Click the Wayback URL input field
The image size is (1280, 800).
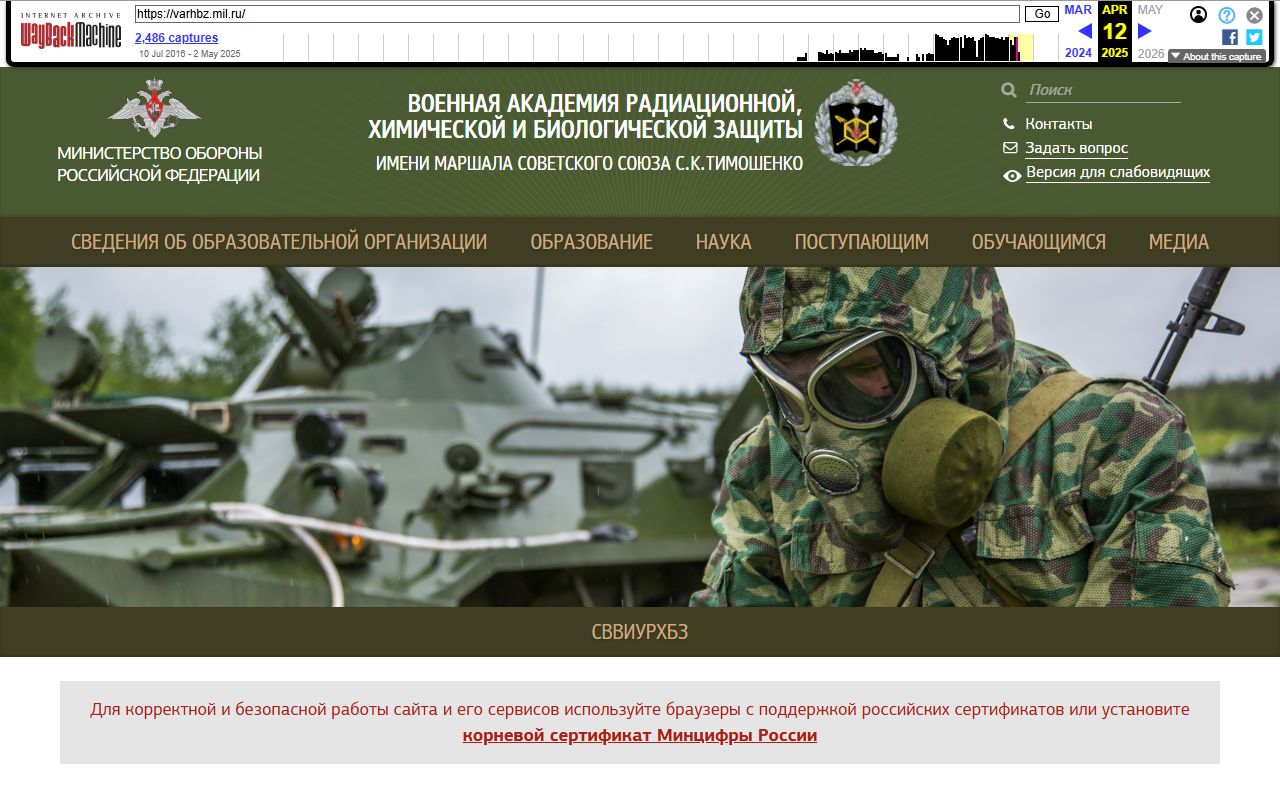577,14
